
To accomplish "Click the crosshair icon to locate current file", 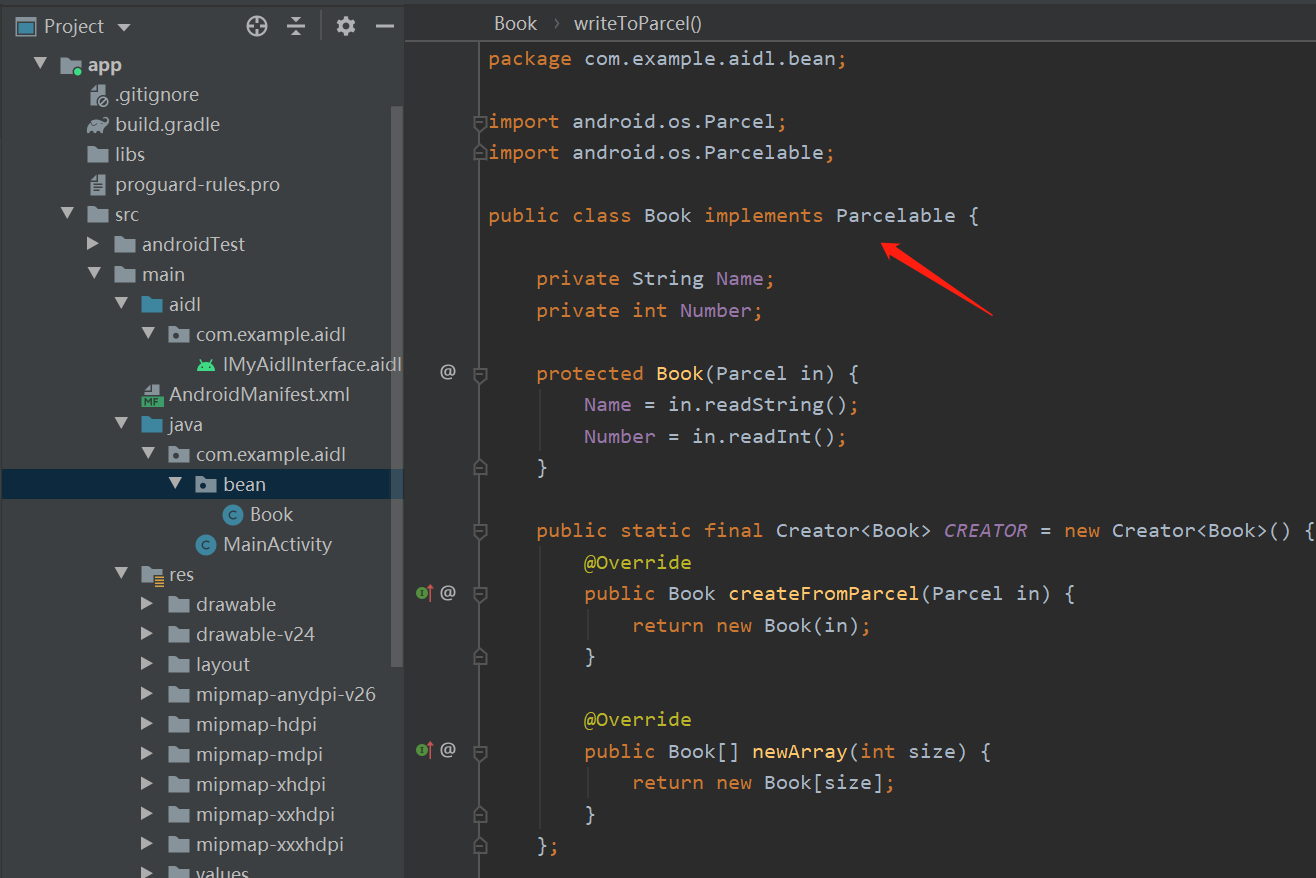I will coord(256,26).
